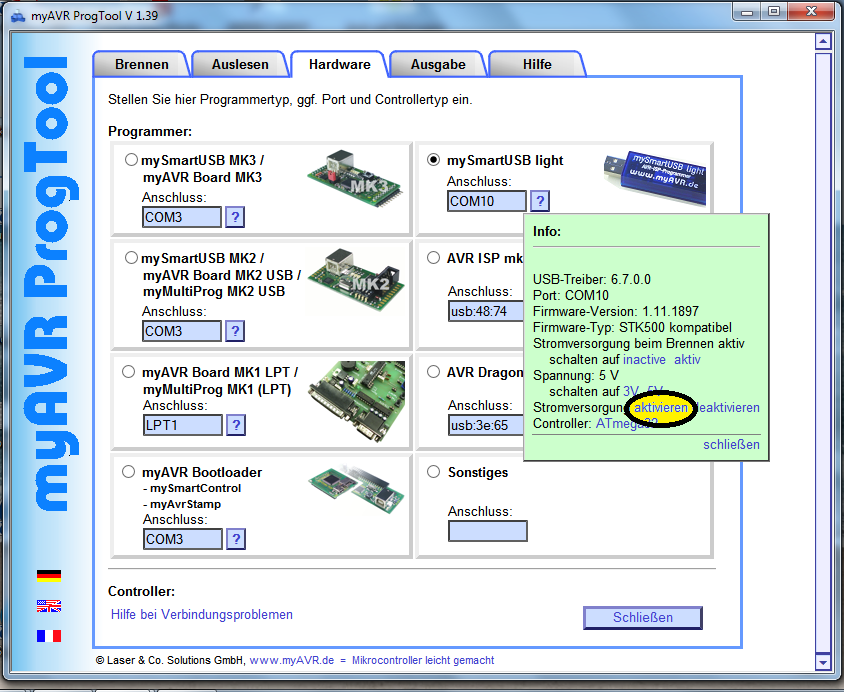Click the help icon next to COM10 port
Screen dimensions: 844x692
[540, 201]
